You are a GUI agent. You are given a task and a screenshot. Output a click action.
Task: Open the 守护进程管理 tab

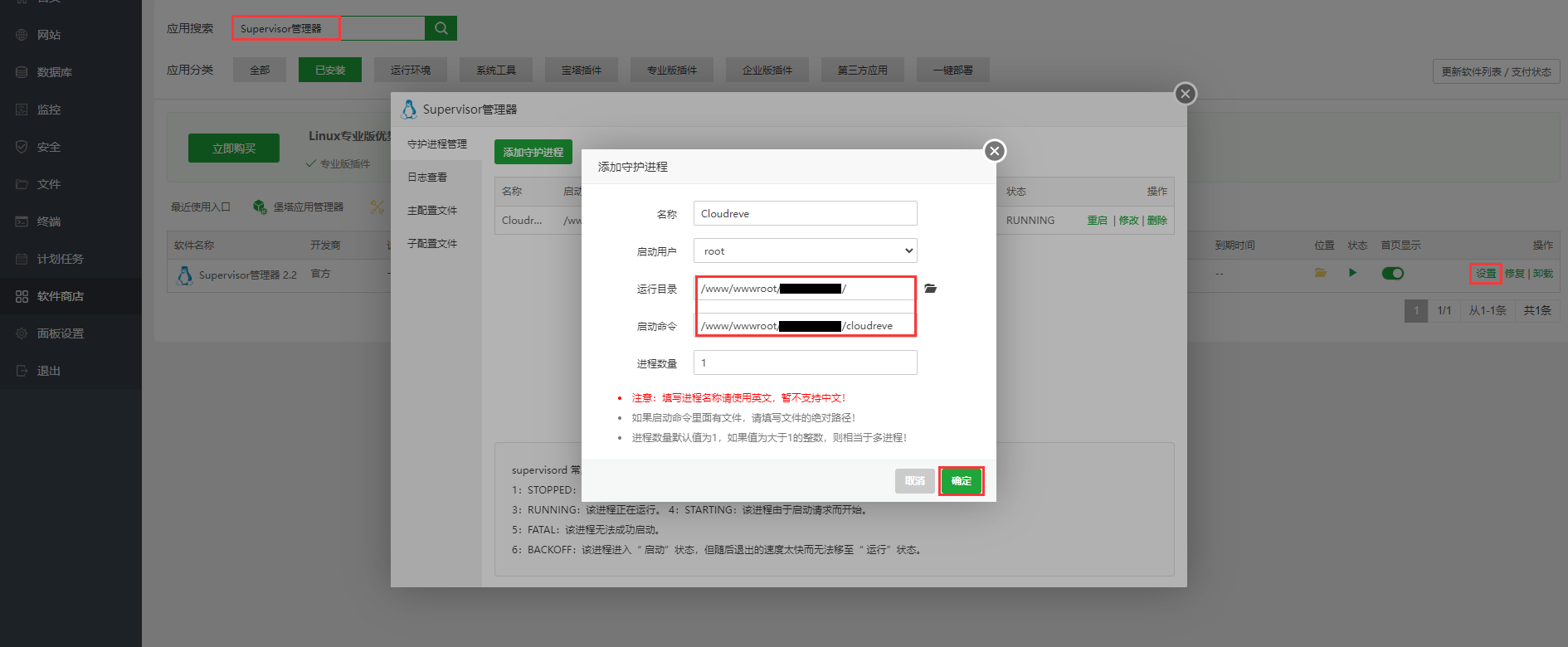[x=436, y=144]
